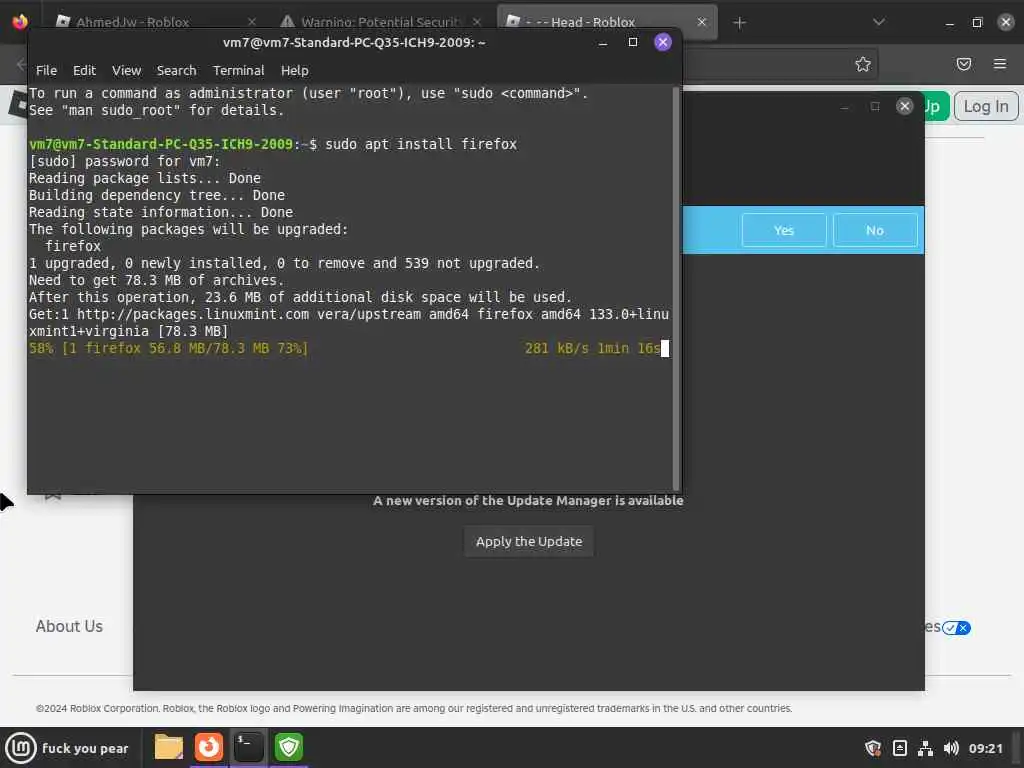Open the terminal View menu
The image size is (1024, 768).
pos(126,71)
